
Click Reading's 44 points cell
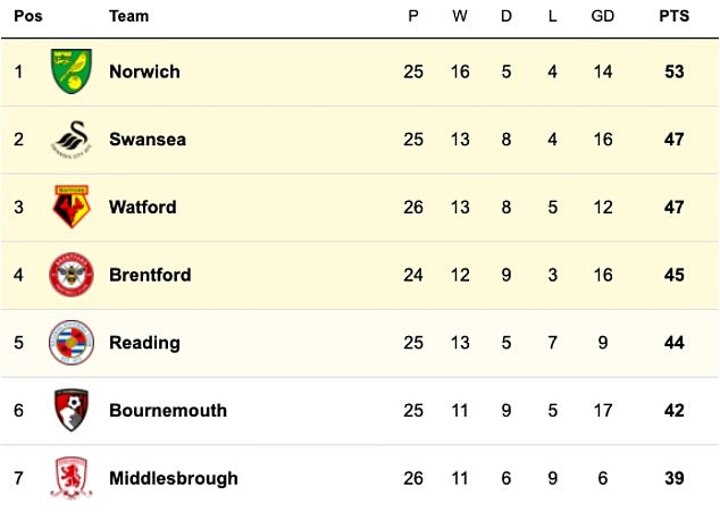click(x=674, y=343)
